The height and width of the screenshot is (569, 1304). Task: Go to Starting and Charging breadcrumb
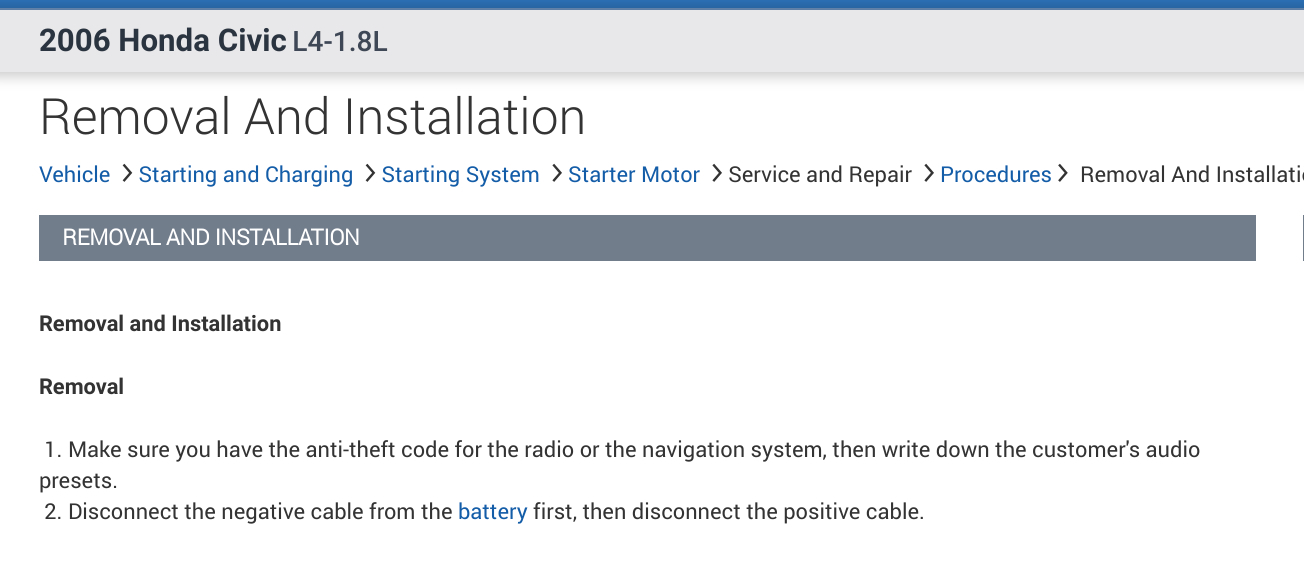pyautogui.click(x=245, y=175)
